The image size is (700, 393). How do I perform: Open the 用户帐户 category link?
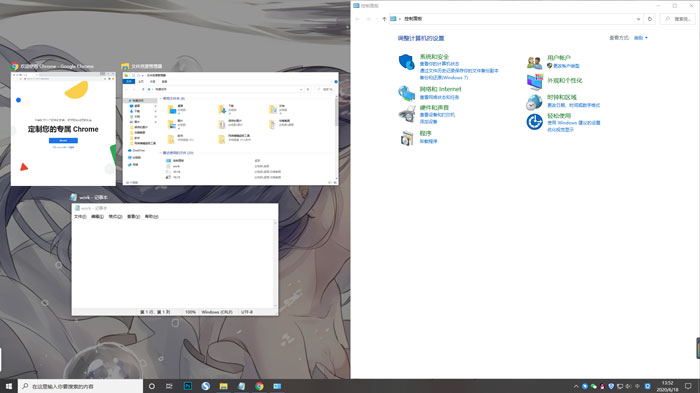pyautogui.click(x=559, y=58)
